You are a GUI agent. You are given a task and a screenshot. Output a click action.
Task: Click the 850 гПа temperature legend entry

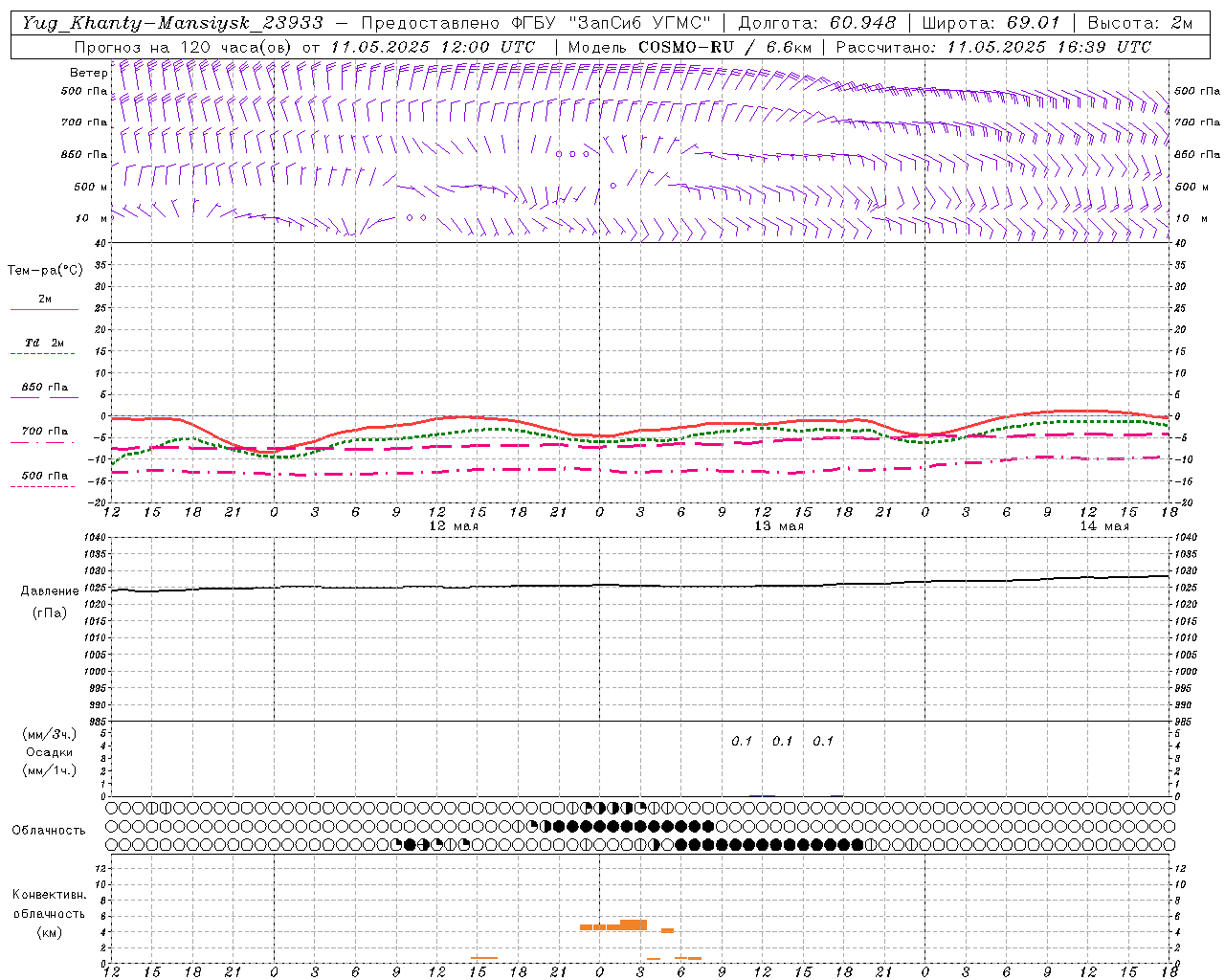pos(44,388)
